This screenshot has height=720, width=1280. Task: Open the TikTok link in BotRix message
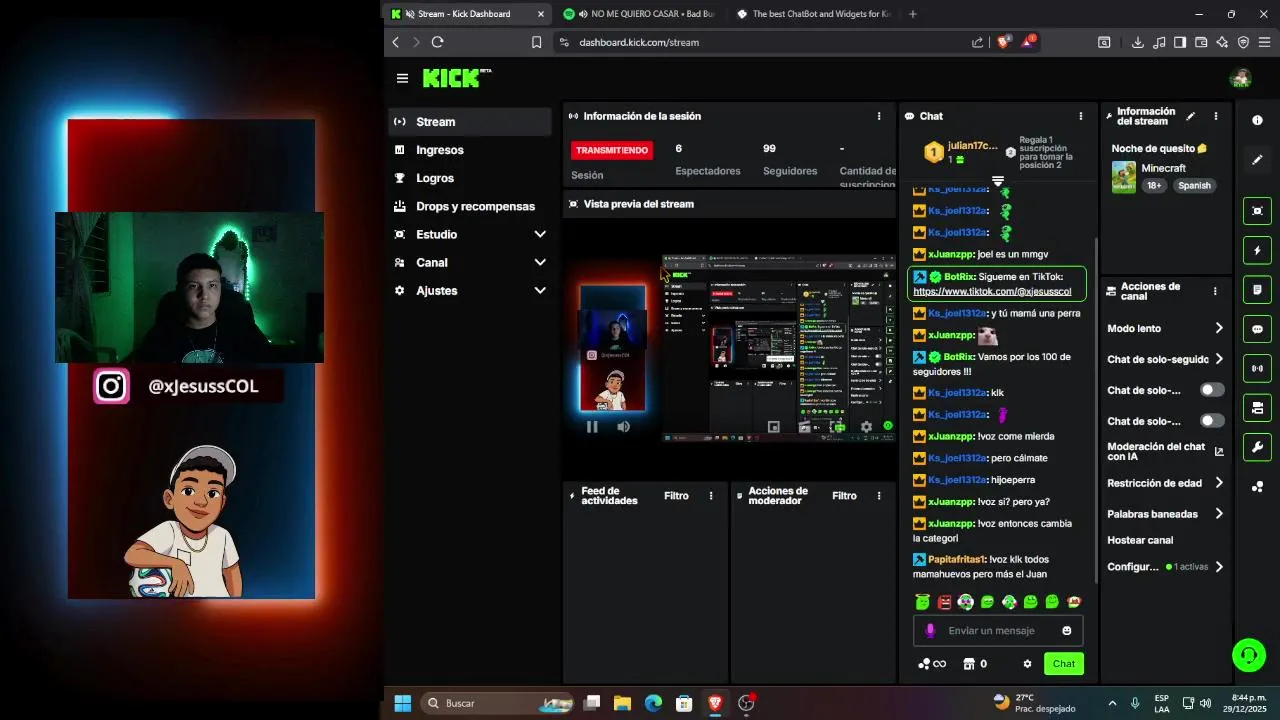(992, 292)
